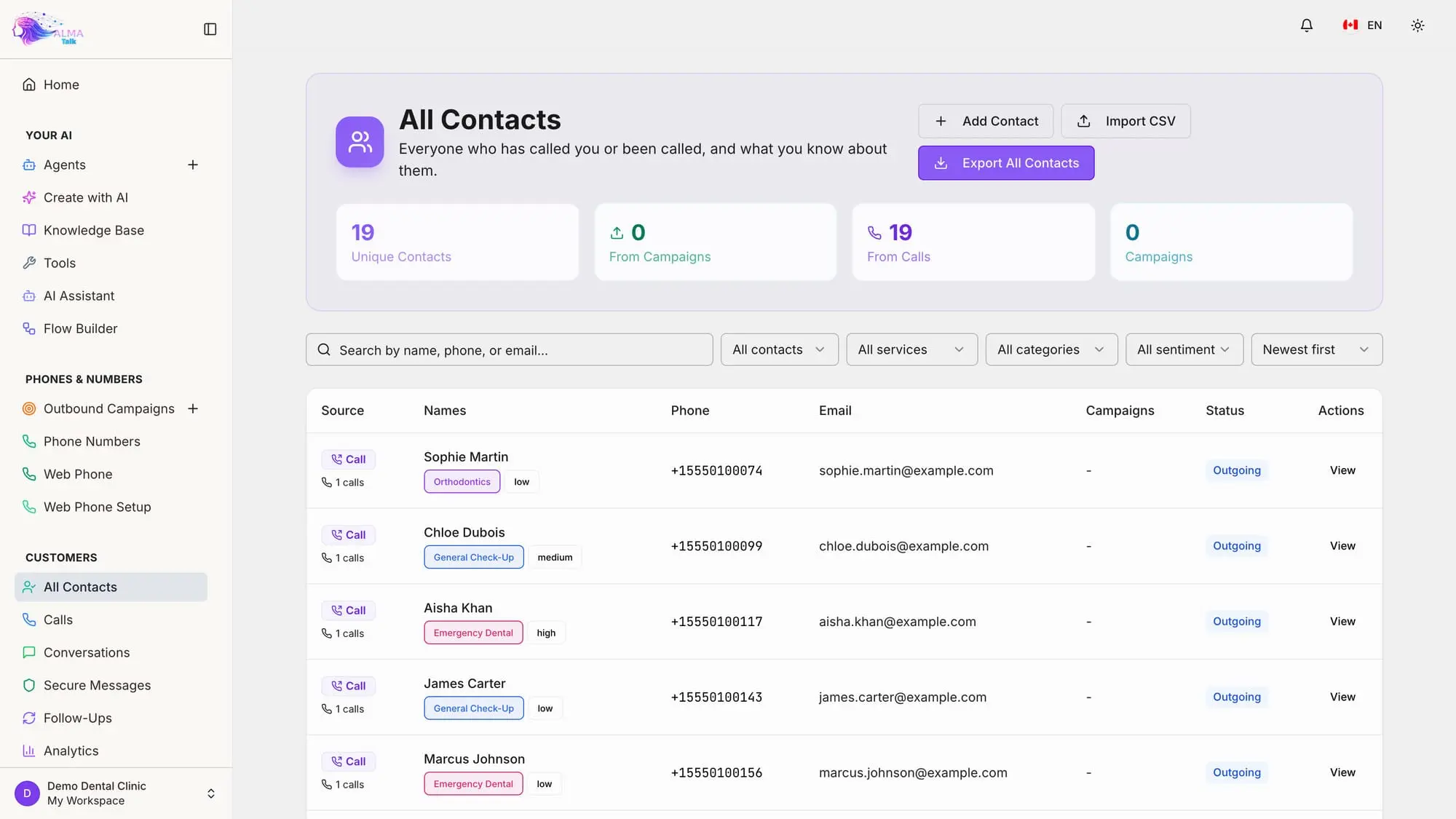This screenshot has height=819, width=1456.
Task: Open All contacts filter dropdown
Action: click(x=779, y=350)
